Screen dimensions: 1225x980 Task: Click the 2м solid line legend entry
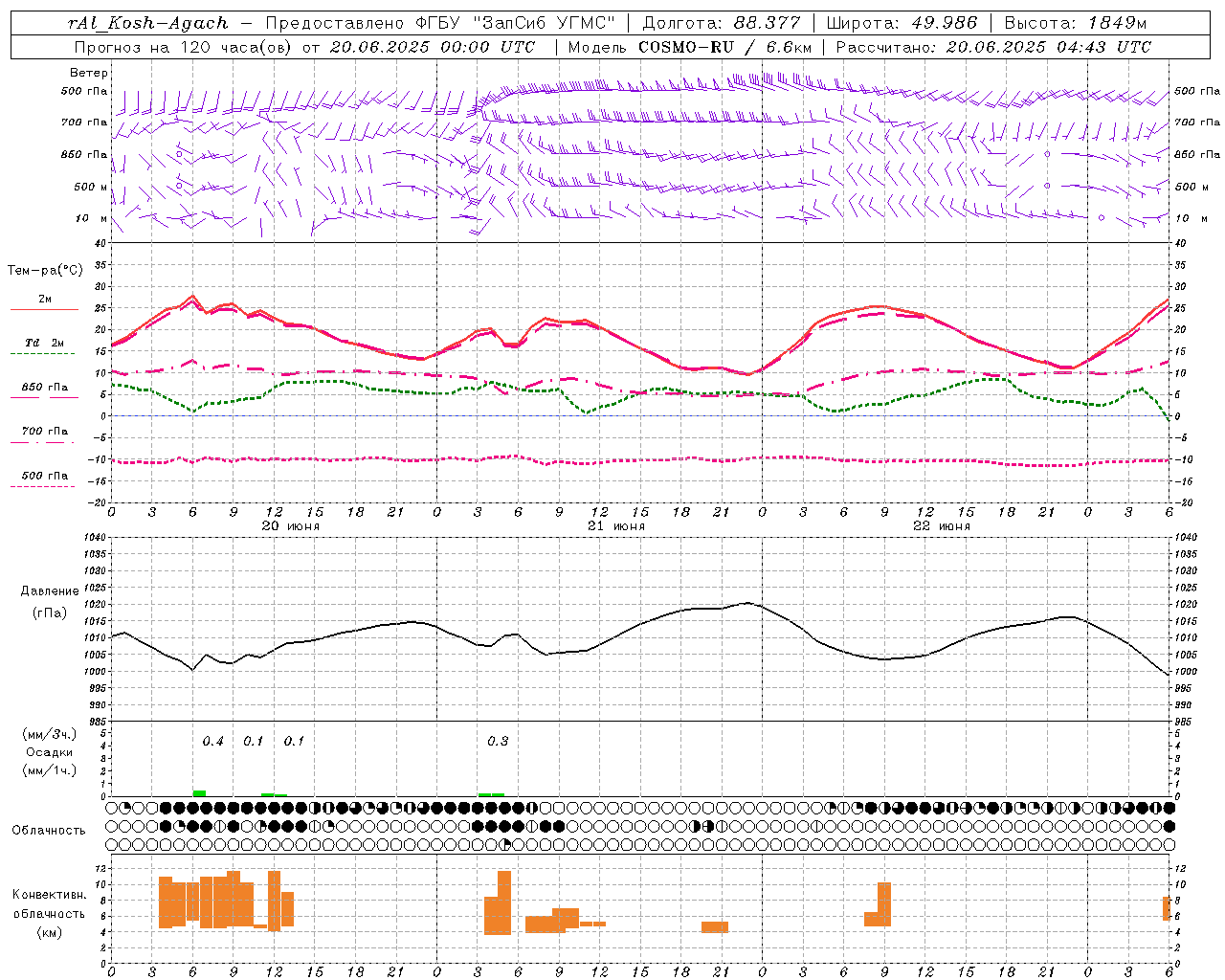click(x=45, y=300)
